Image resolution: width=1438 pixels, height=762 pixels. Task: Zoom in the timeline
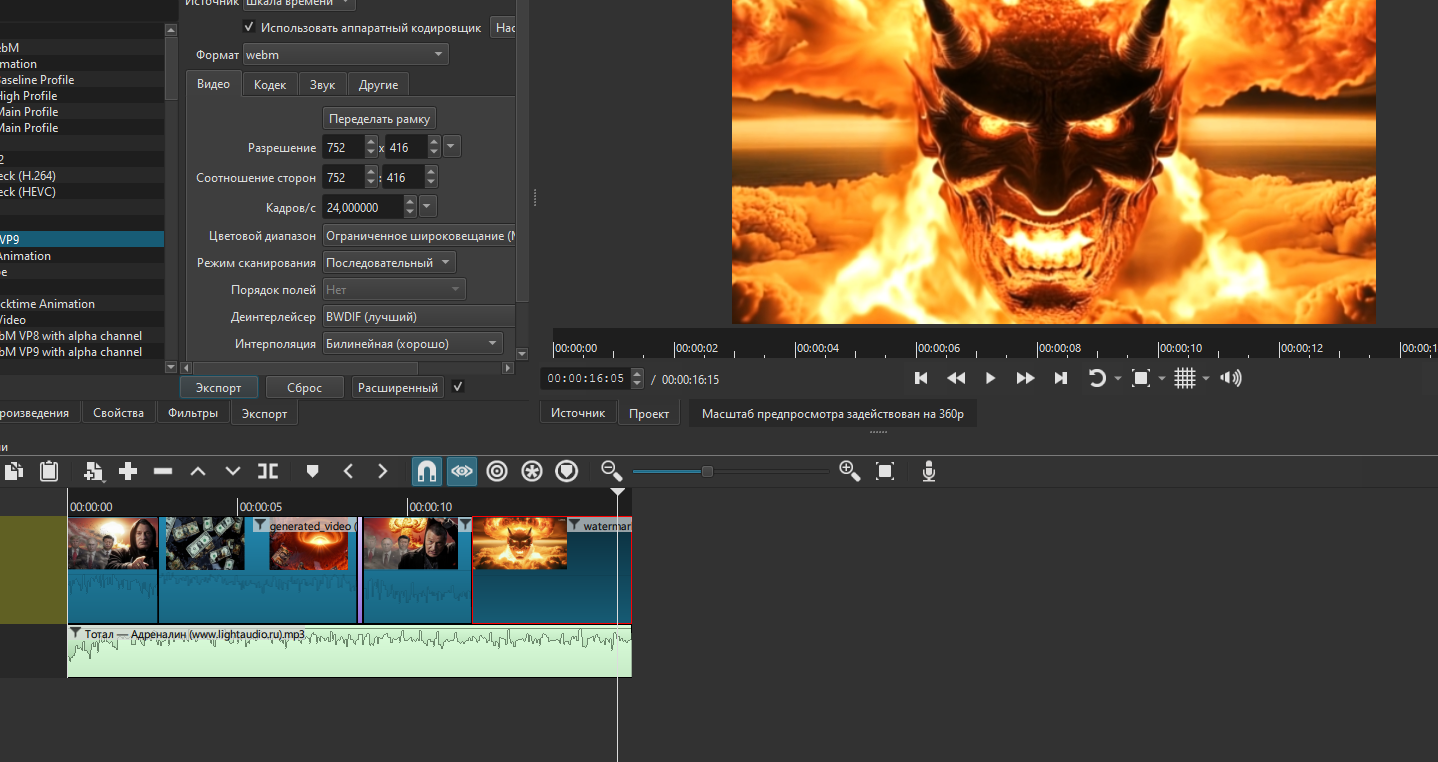850,471
